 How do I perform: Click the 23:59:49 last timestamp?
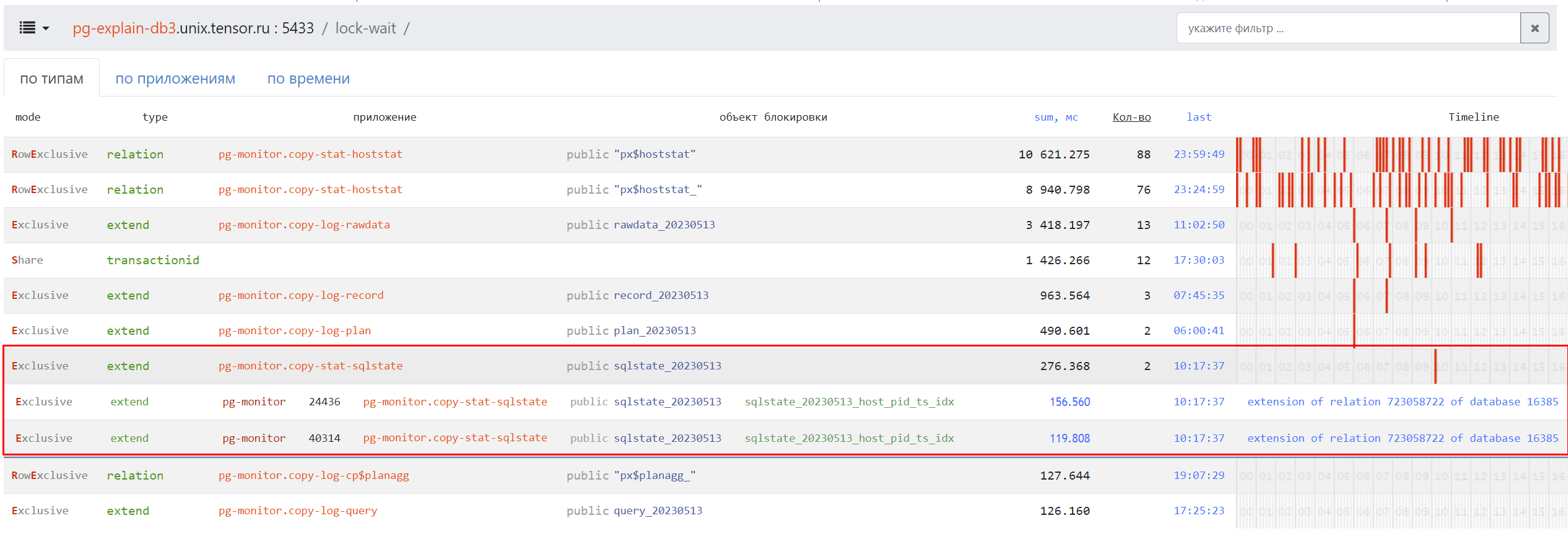click(x=1199, y=155)
